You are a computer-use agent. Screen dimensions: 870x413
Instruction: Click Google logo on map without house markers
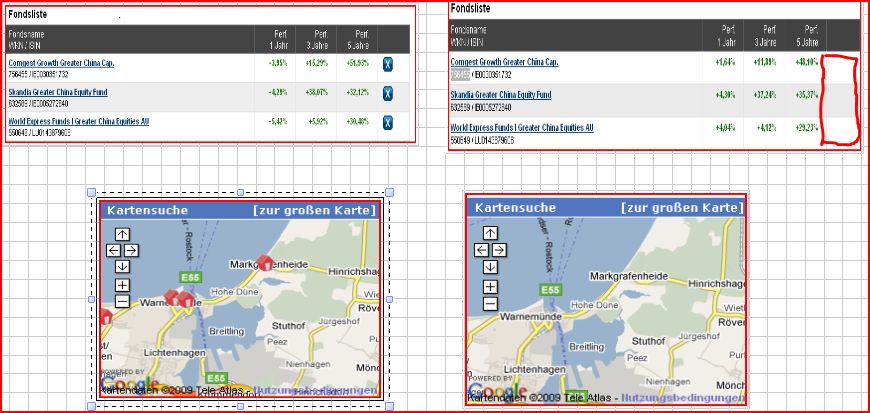pyautogui.click(x=497, y=390)
